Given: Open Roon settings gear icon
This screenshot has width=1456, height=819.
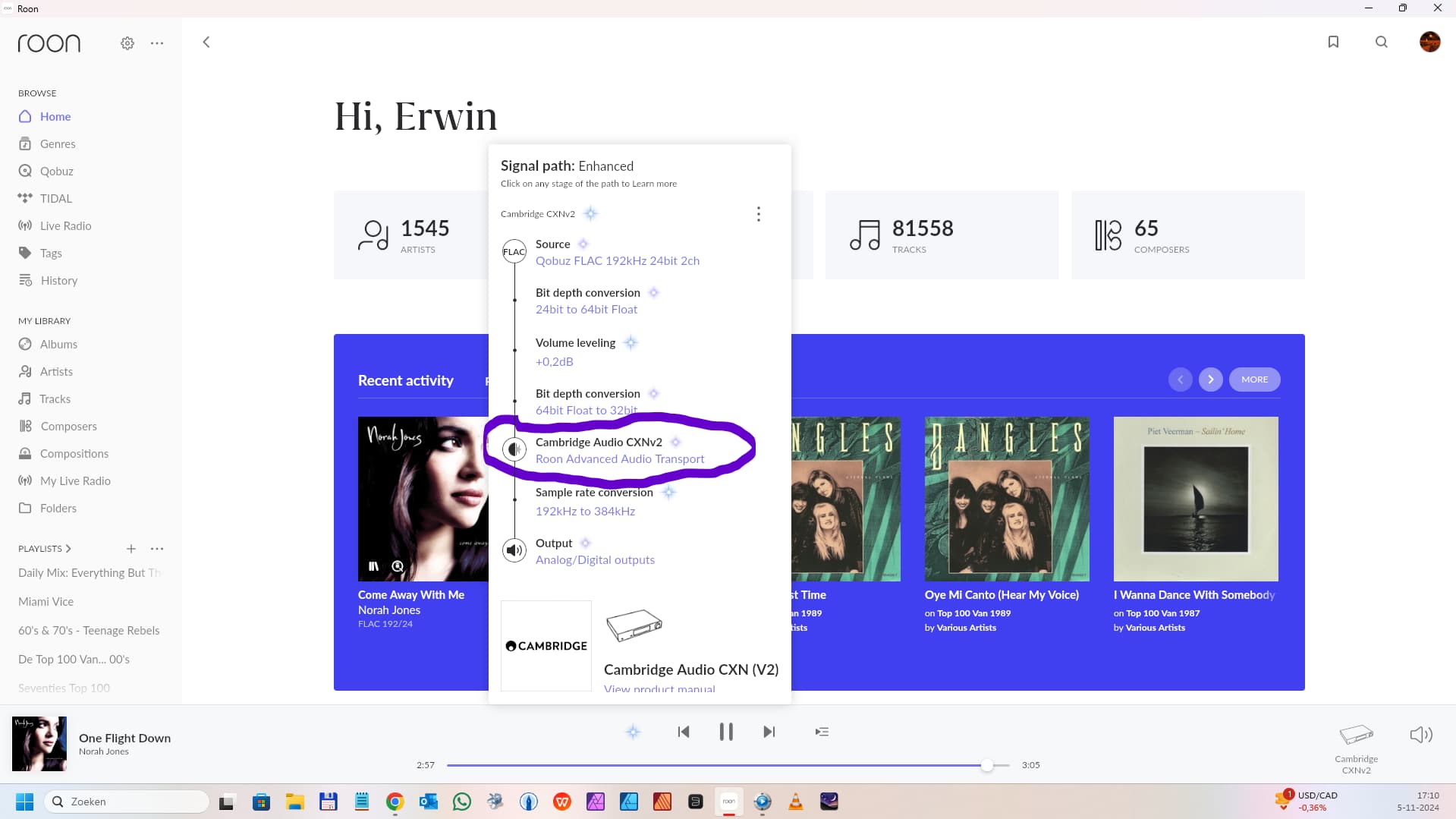Looking at the screenshot, I should point(127,43).
